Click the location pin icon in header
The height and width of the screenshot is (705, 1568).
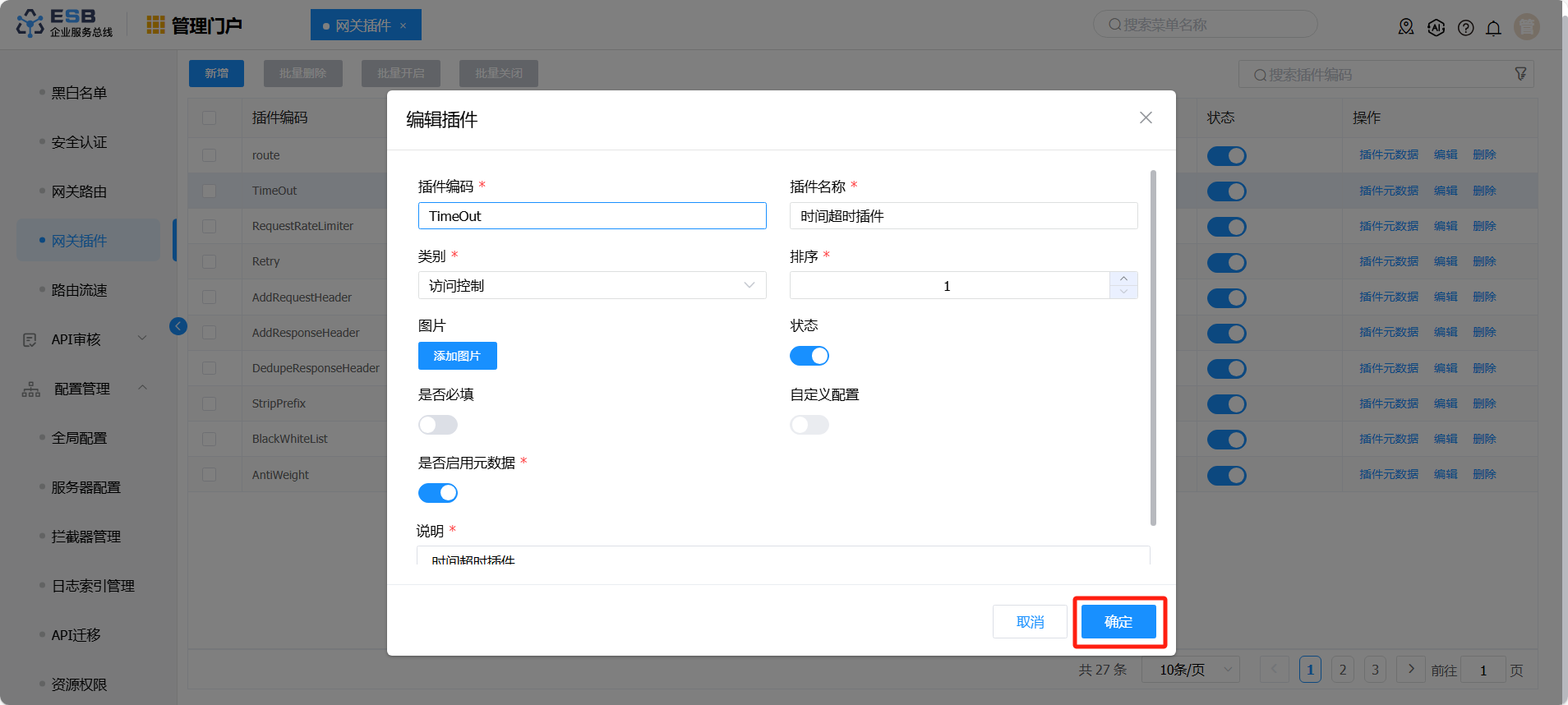(x=1406, y=27)
